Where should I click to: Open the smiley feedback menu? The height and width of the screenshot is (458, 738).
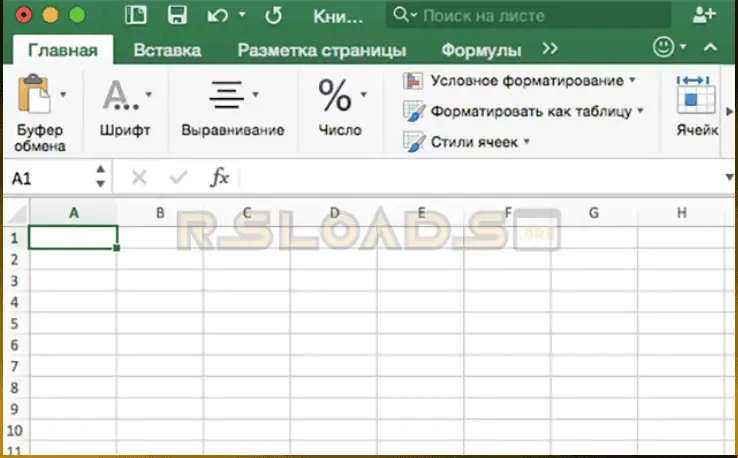664,47
